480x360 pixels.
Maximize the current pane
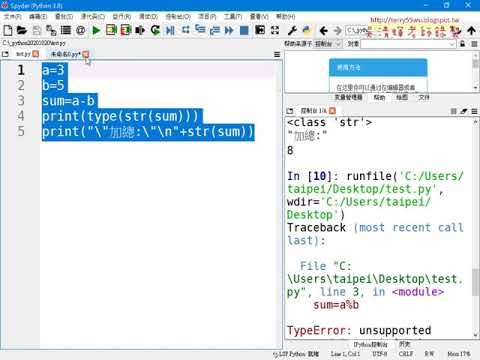pyautogui.click(x=260, y=30)
